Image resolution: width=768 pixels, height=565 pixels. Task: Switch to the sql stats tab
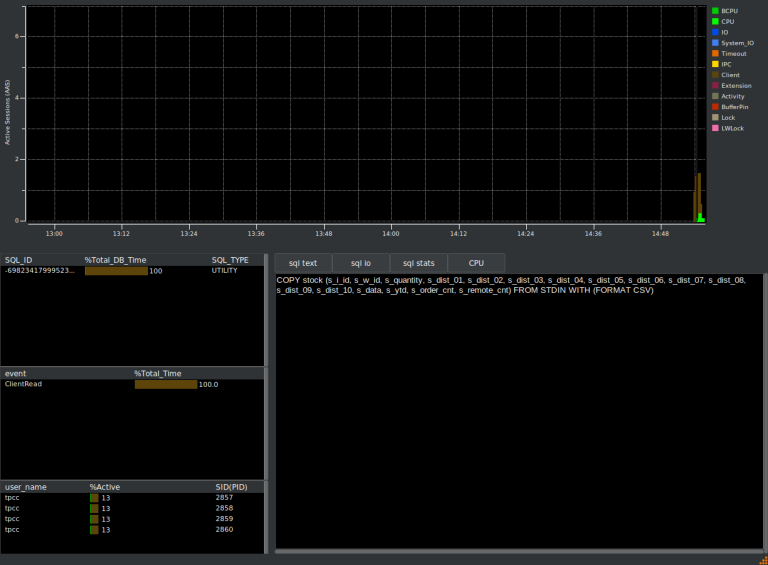point(418,262)
